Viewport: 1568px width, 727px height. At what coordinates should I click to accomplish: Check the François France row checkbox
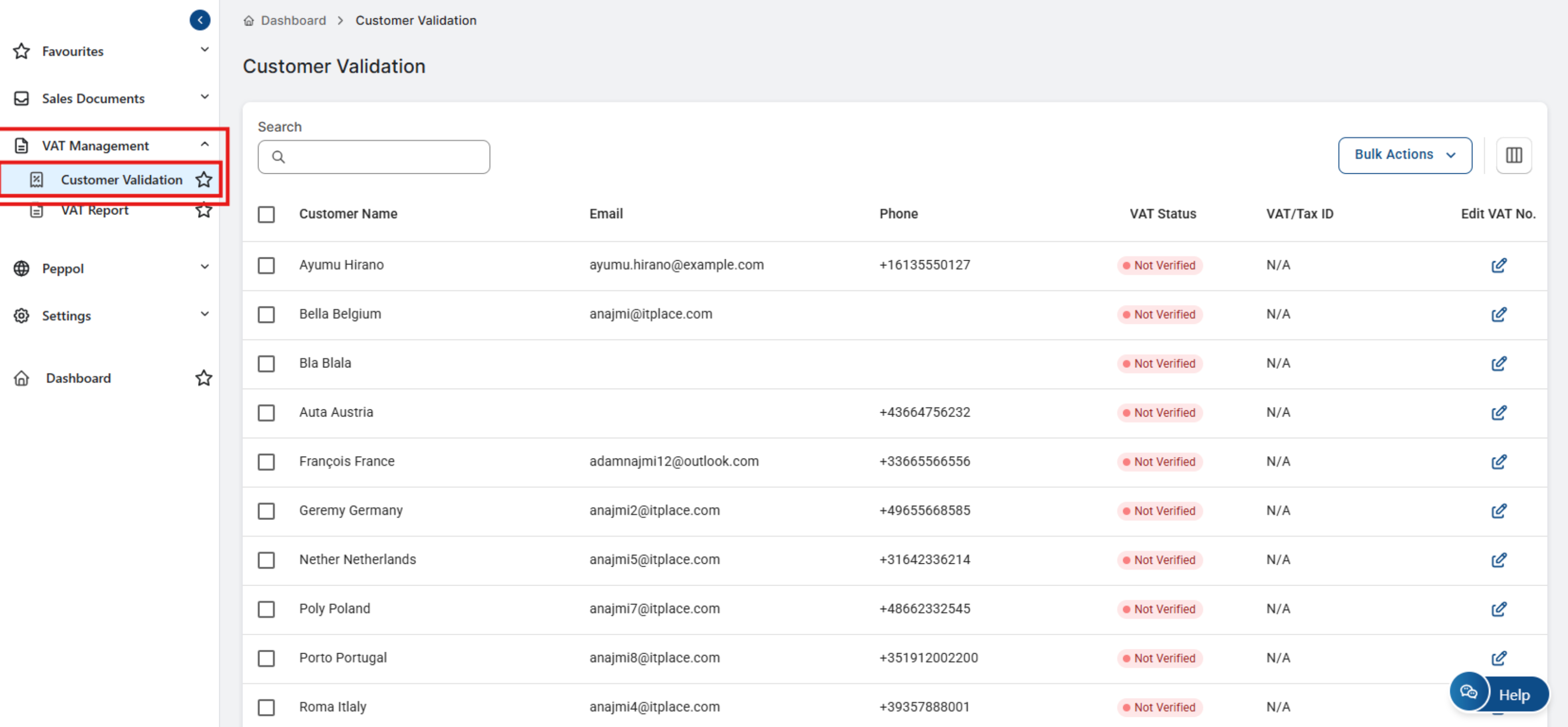point(266,462)
